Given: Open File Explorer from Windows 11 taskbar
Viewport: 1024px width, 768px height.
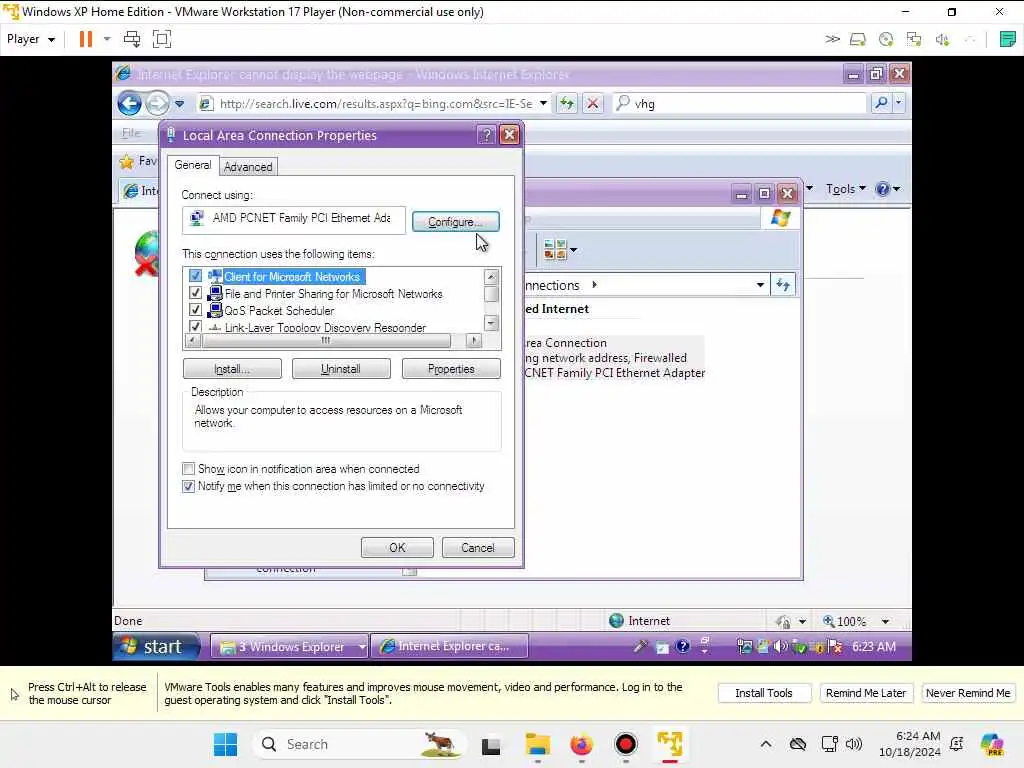Looking at the screenshot, I should pyautogui.click(x=537, y=744).
